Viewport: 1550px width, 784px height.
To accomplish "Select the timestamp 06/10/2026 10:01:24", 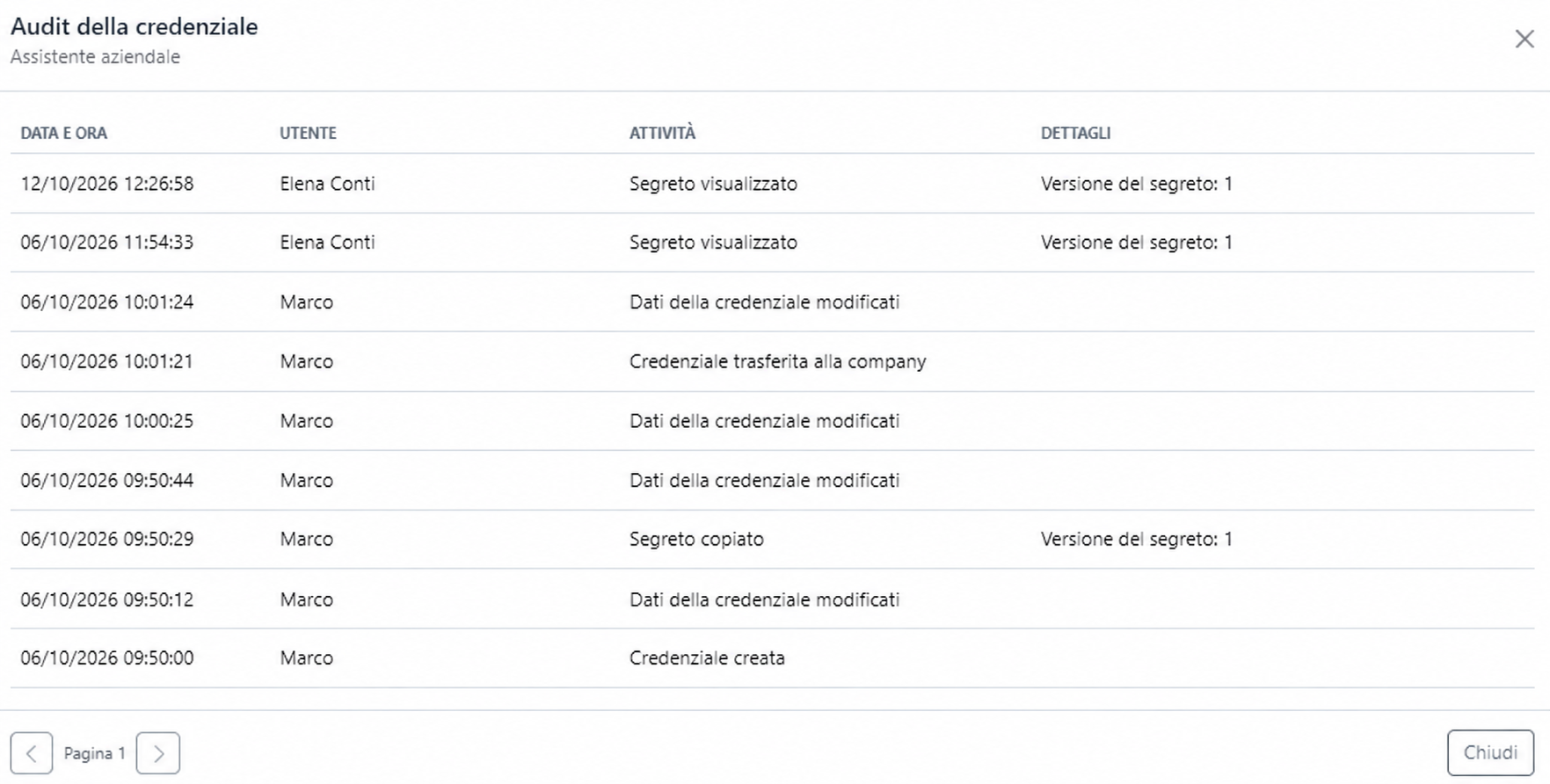I will [107, 302].
